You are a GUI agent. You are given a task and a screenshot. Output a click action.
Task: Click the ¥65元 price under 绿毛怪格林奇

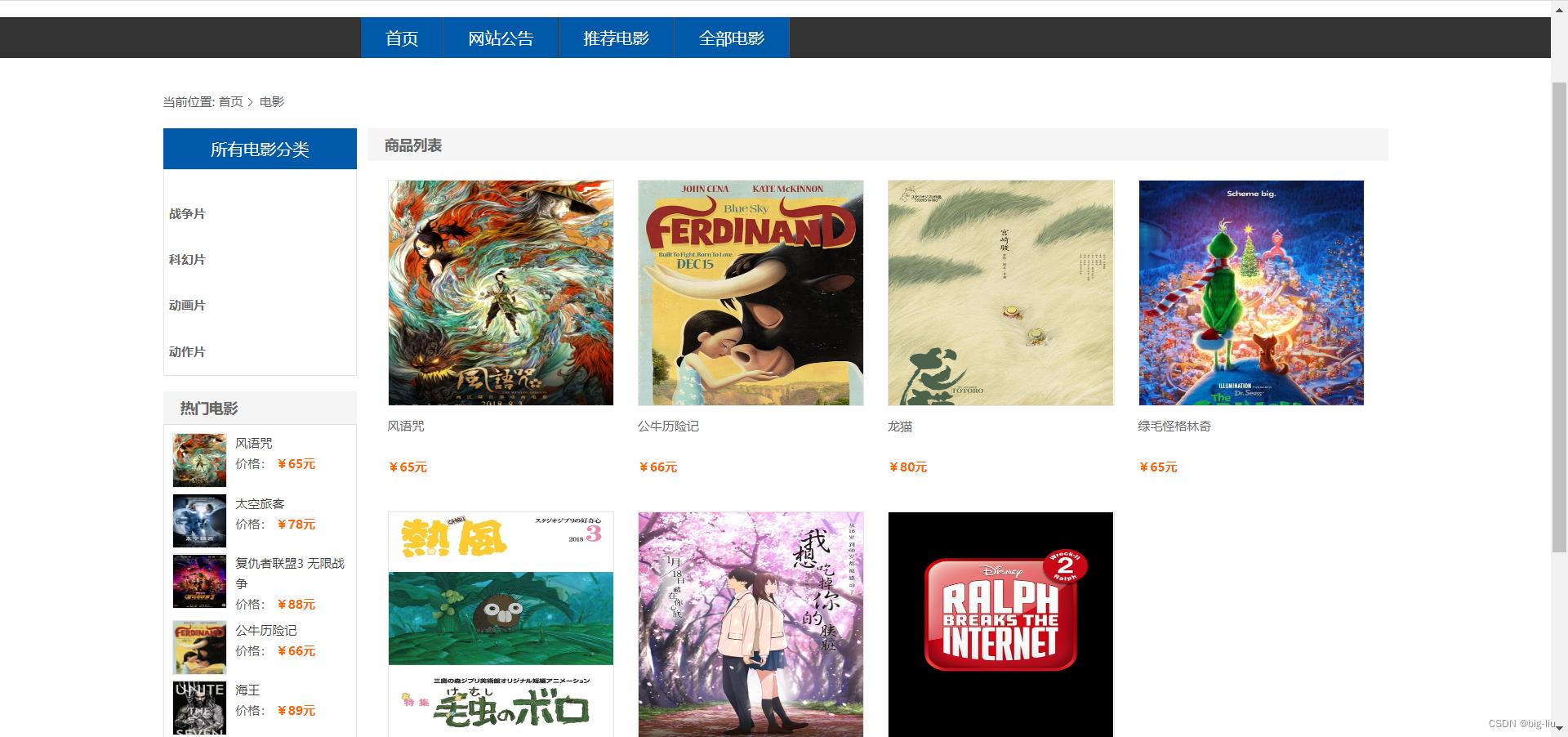(1158, 467)
